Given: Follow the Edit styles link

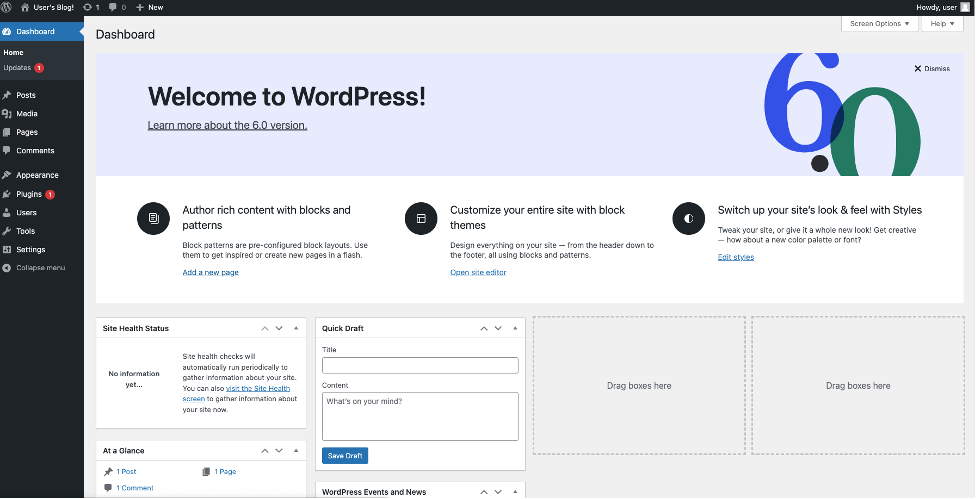Looking at the screenshot, I should pos(736,257).
